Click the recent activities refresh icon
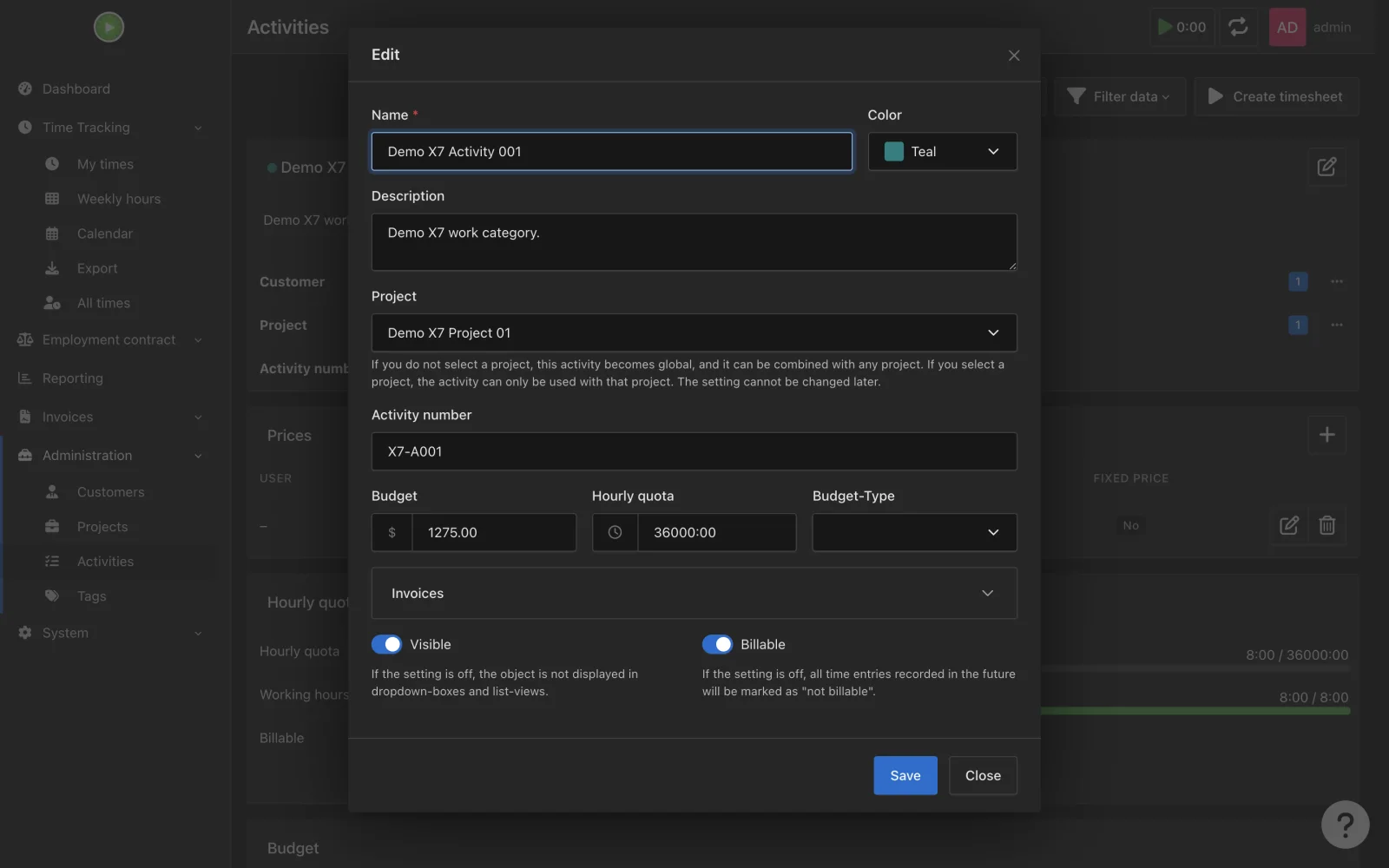This screenshot has height=868, width=1389. pos(1238,27)
